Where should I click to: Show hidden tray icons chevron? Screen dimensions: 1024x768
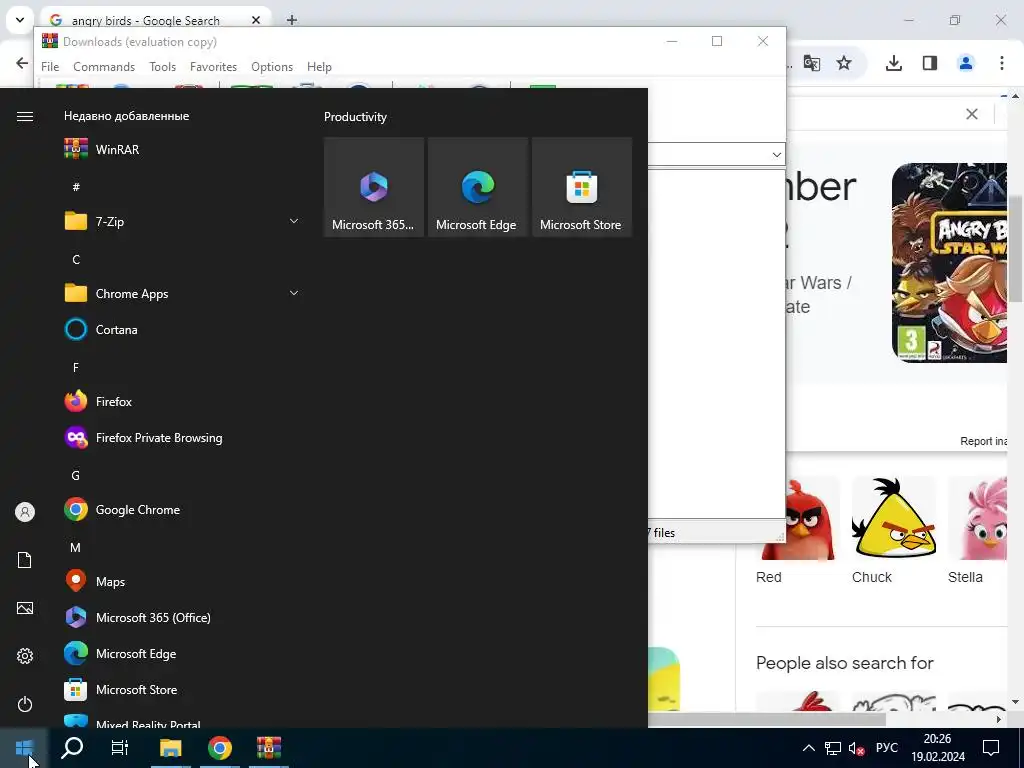coord(808,748)
